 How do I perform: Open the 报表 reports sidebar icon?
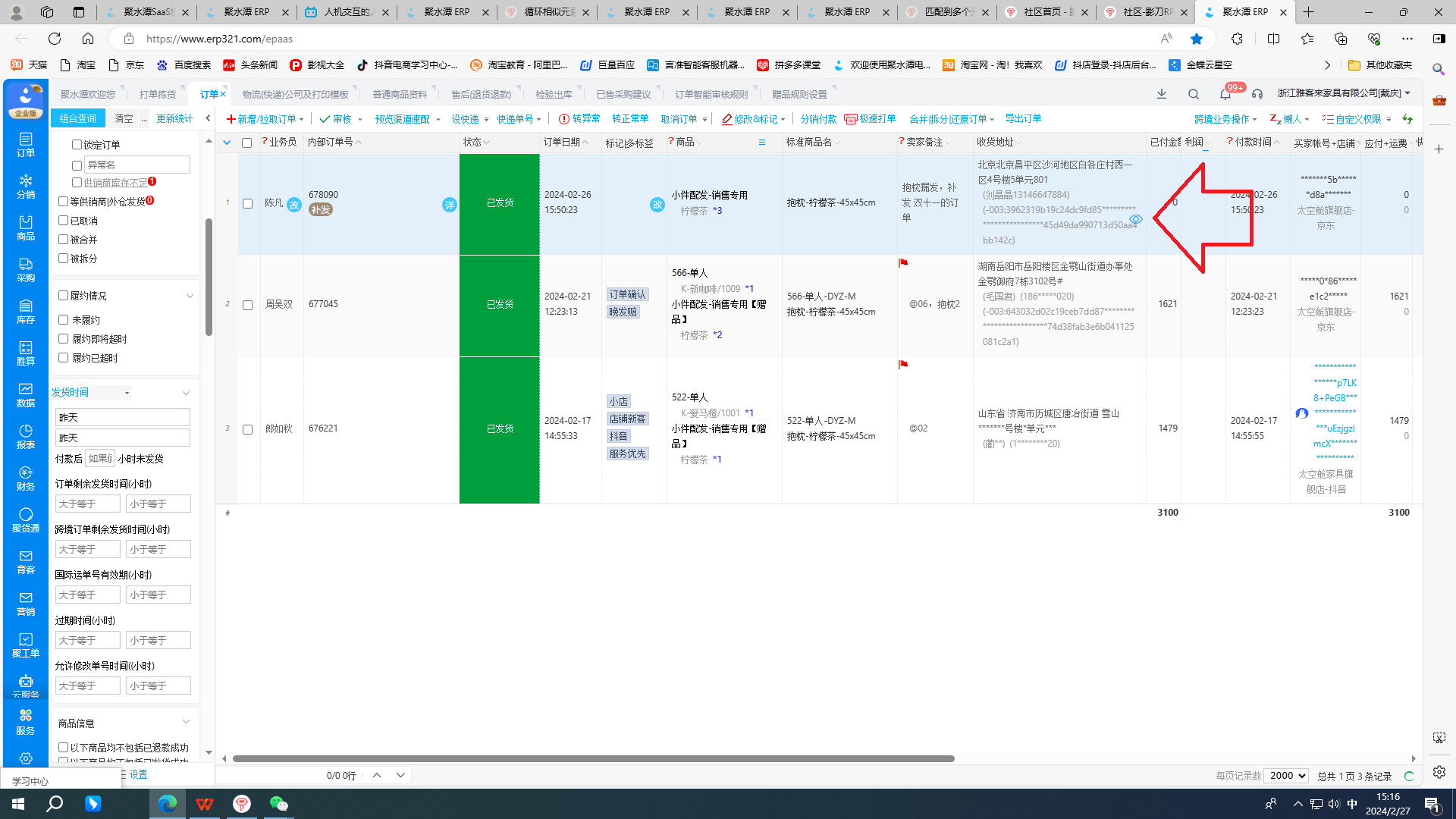pos(25,436)
